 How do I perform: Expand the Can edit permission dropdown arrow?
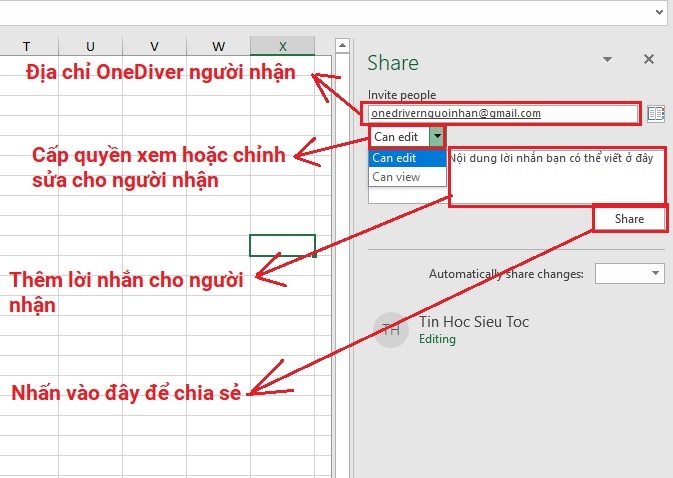(437, 136)
